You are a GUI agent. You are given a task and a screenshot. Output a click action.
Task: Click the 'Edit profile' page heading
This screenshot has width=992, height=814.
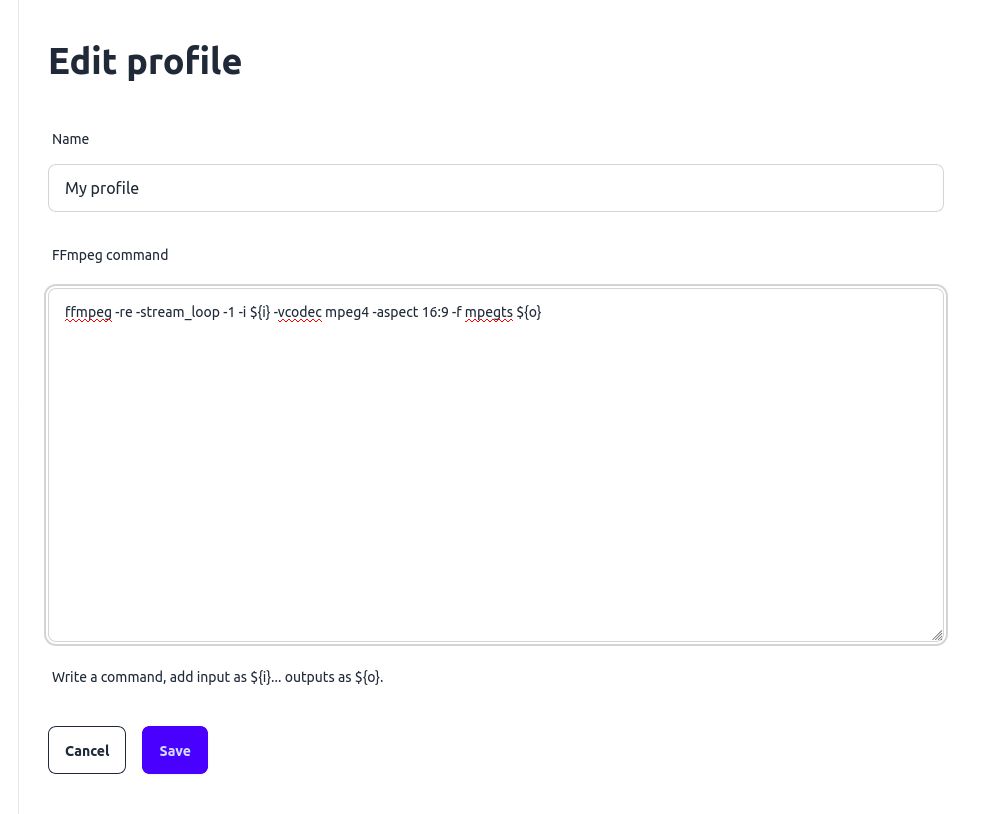(x=144, y=61)
